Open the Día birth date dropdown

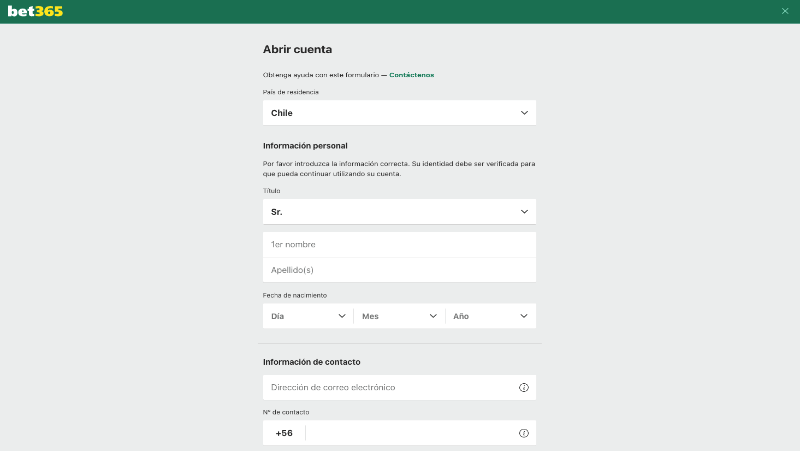[308, 316]
